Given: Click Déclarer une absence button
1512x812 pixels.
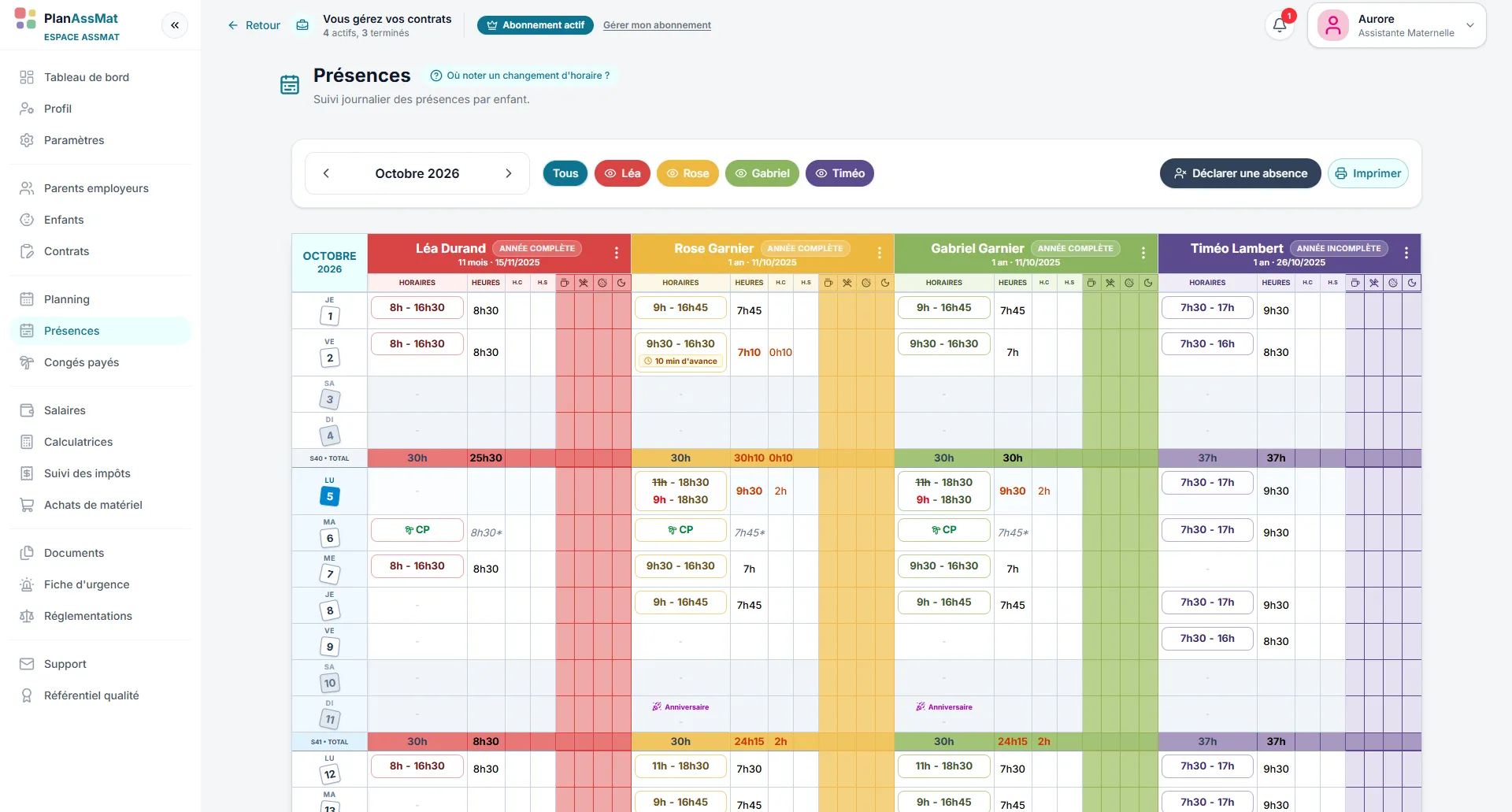Looking at the screenshot, I should (x=1240, y=173).
